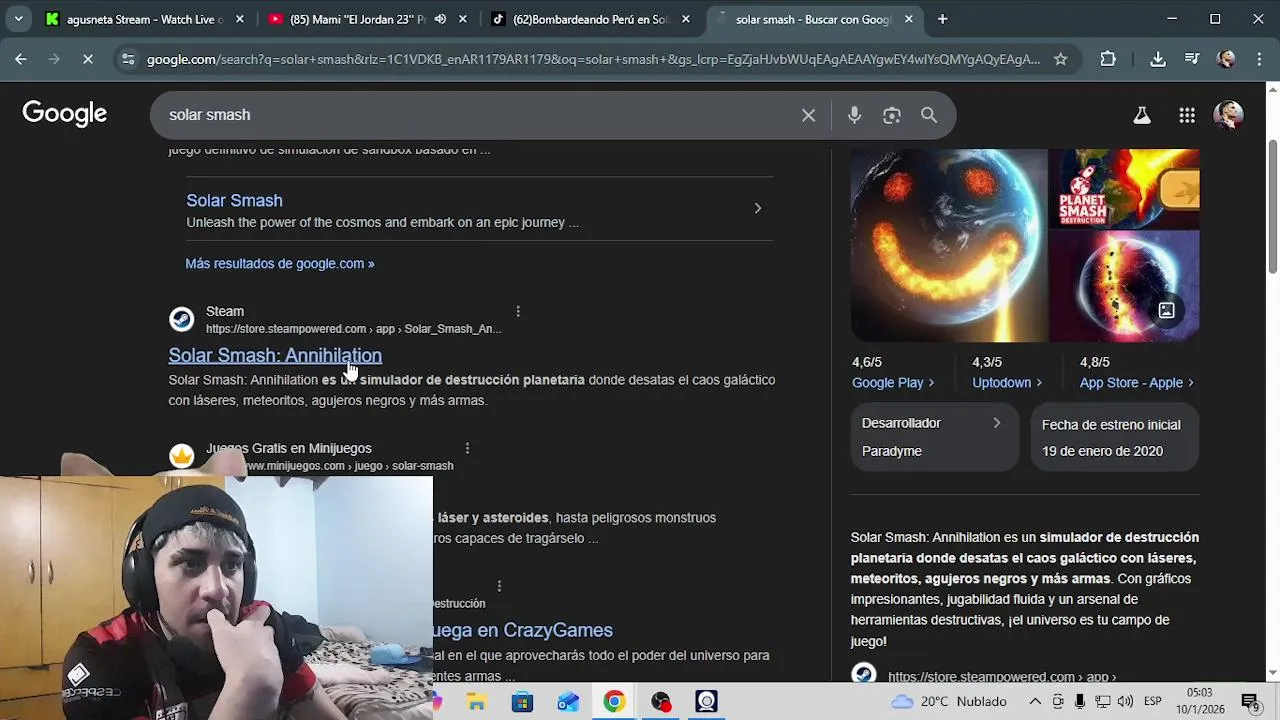Open options for the CrazyGames result
1280x720 pixels.
(499, 586)
